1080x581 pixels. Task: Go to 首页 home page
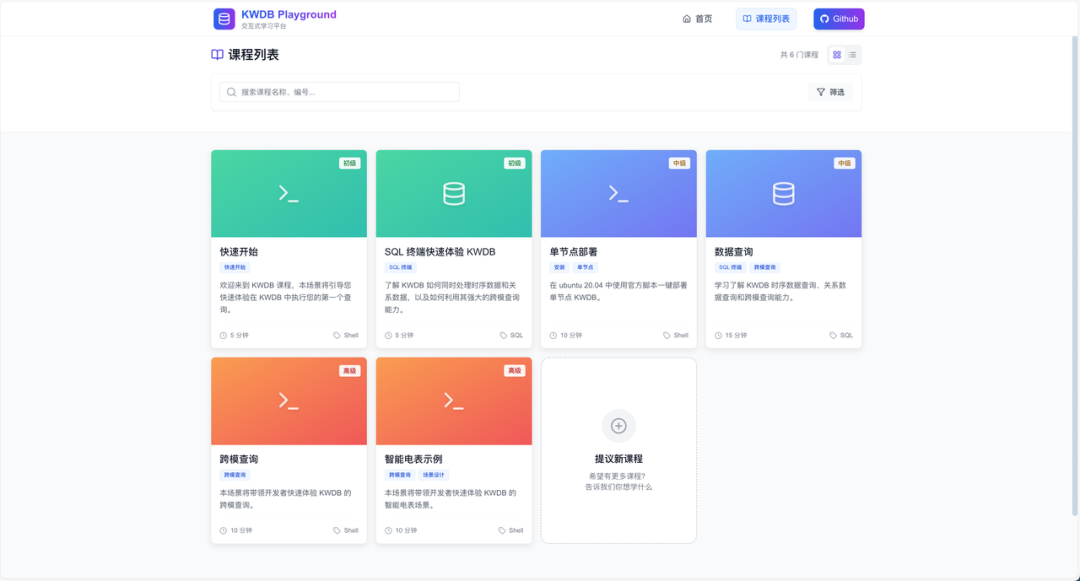[697, 19]
